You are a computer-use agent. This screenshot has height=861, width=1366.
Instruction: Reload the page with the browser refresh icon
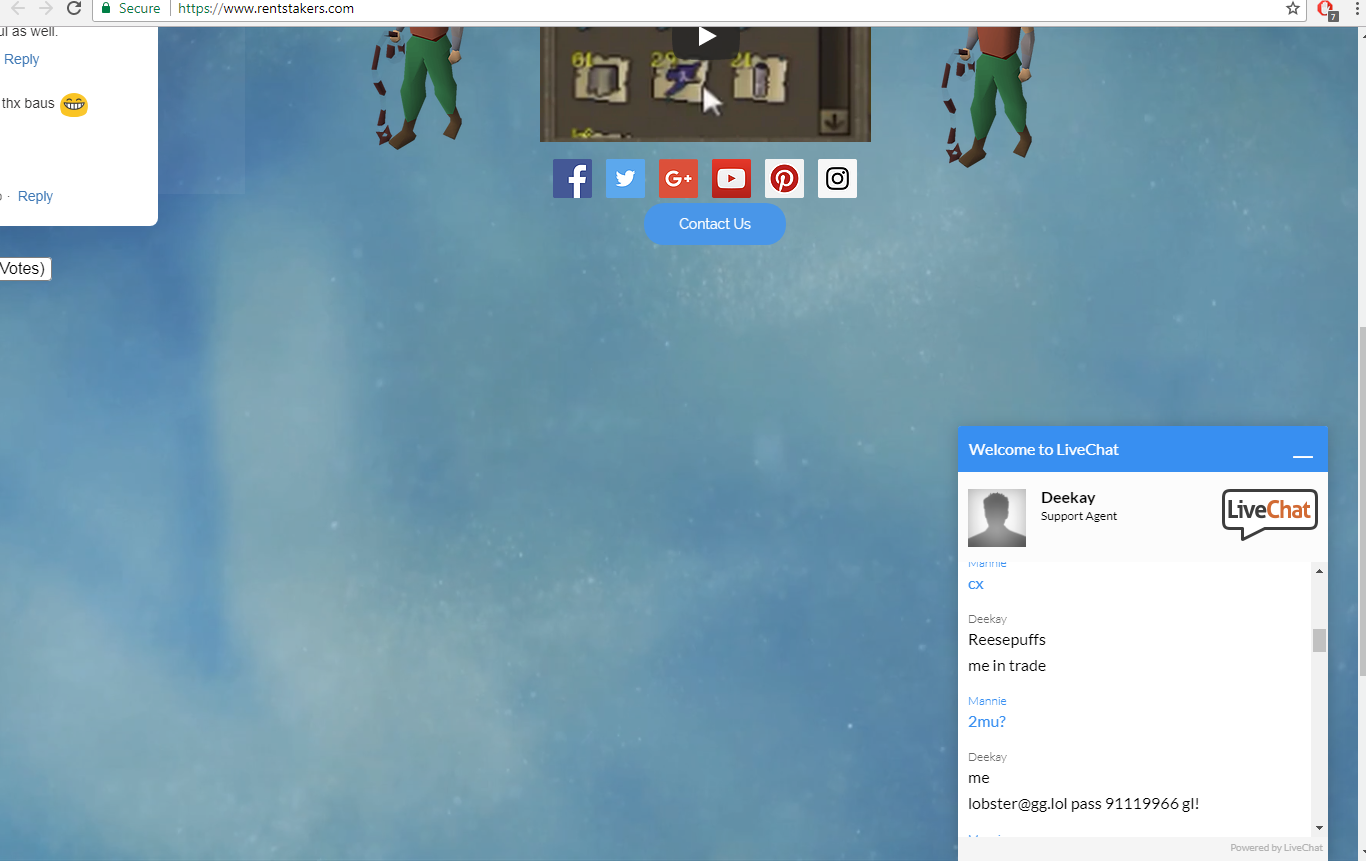coord(73,8)
